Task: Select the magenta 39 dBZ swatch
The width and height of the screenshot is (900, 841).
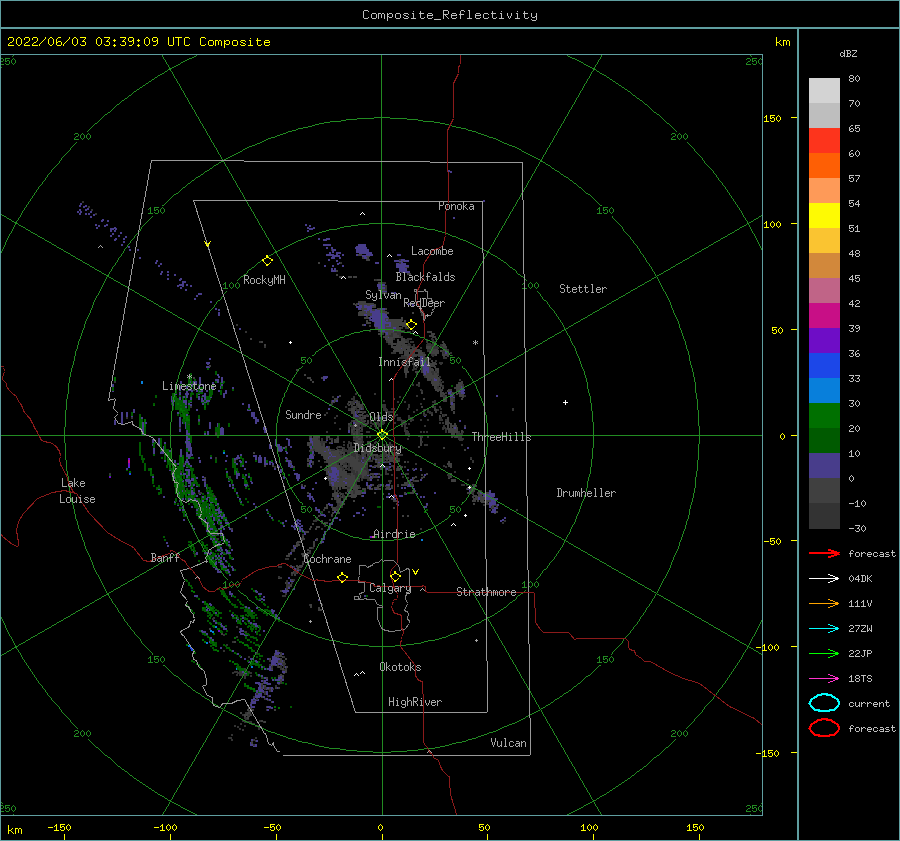Action: coord(824,315)
